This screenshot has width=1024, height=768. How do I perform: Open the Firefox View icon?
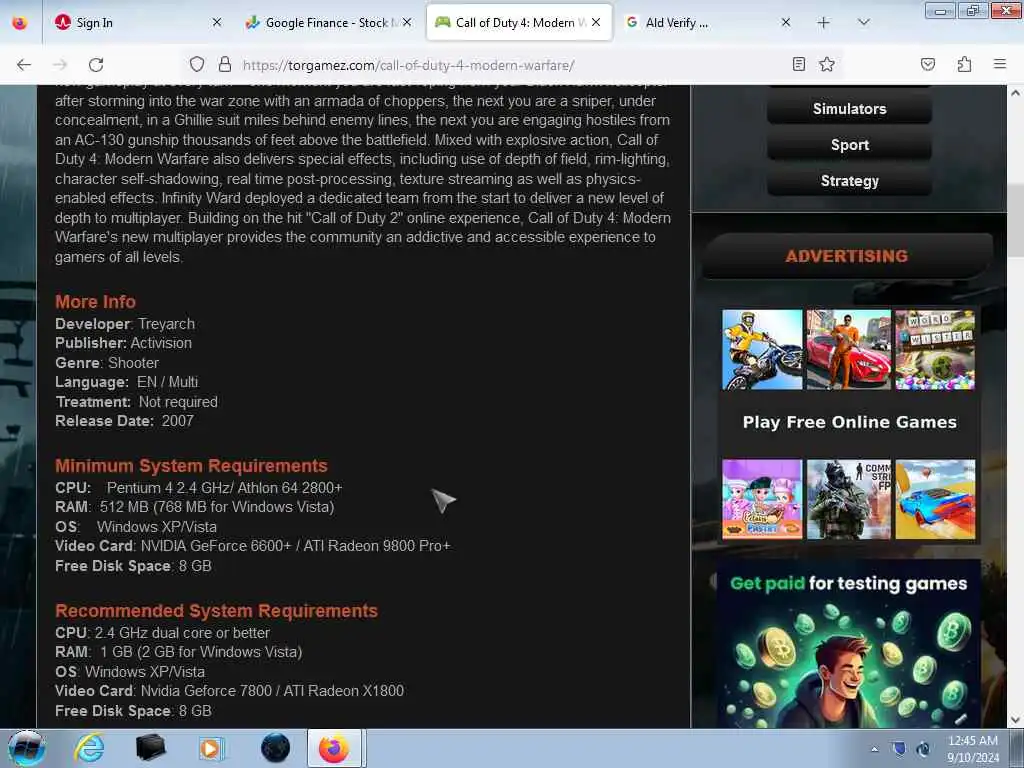[20, 23]
